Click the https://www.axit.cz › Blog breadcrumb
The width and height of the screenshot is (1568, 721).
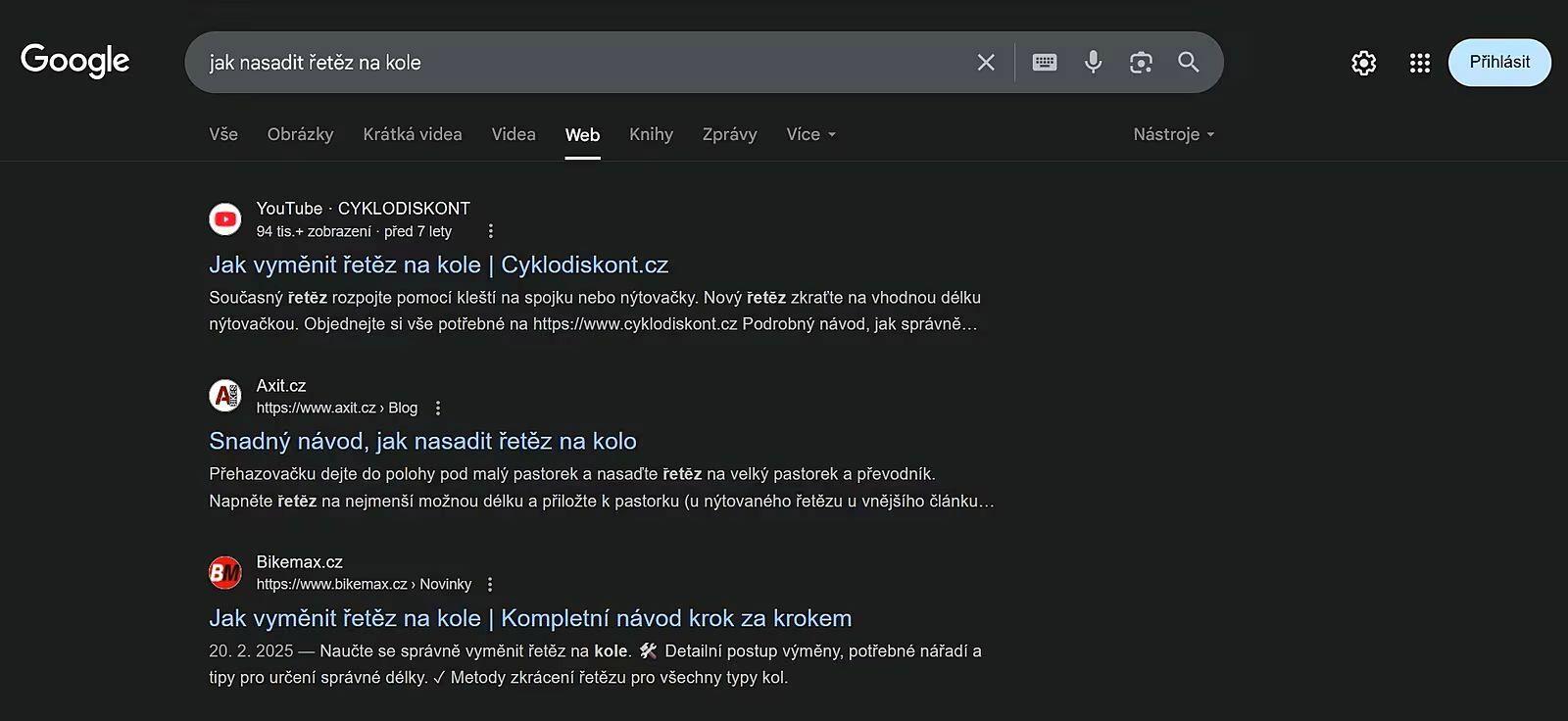337,408
